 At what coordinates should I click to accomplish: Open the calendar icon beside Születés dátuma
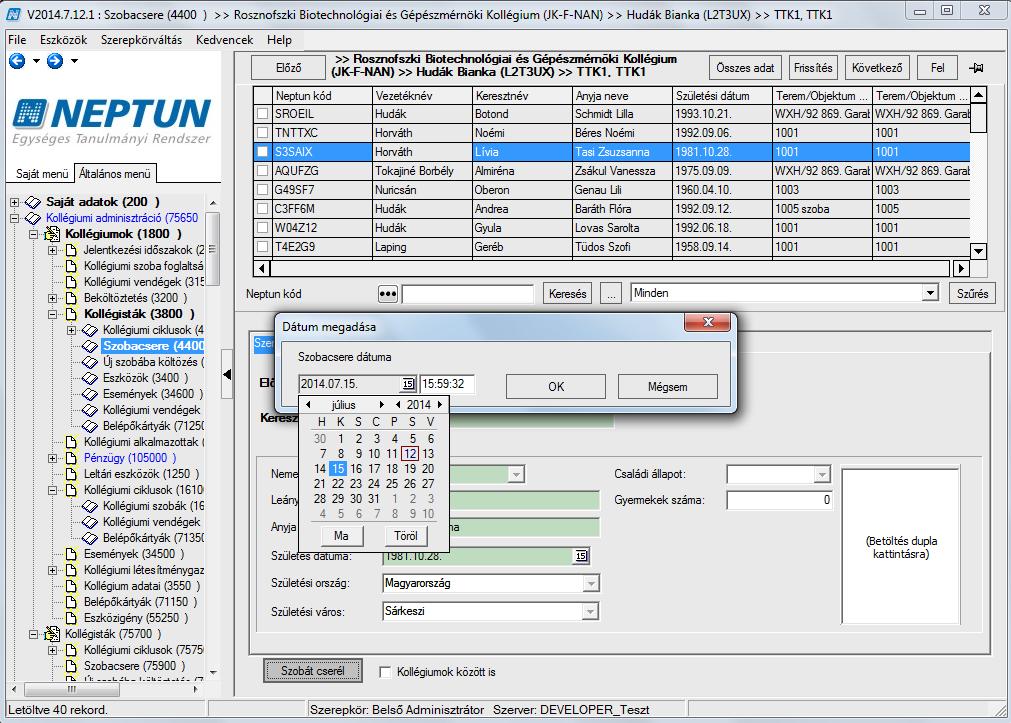tap(581, 556)
